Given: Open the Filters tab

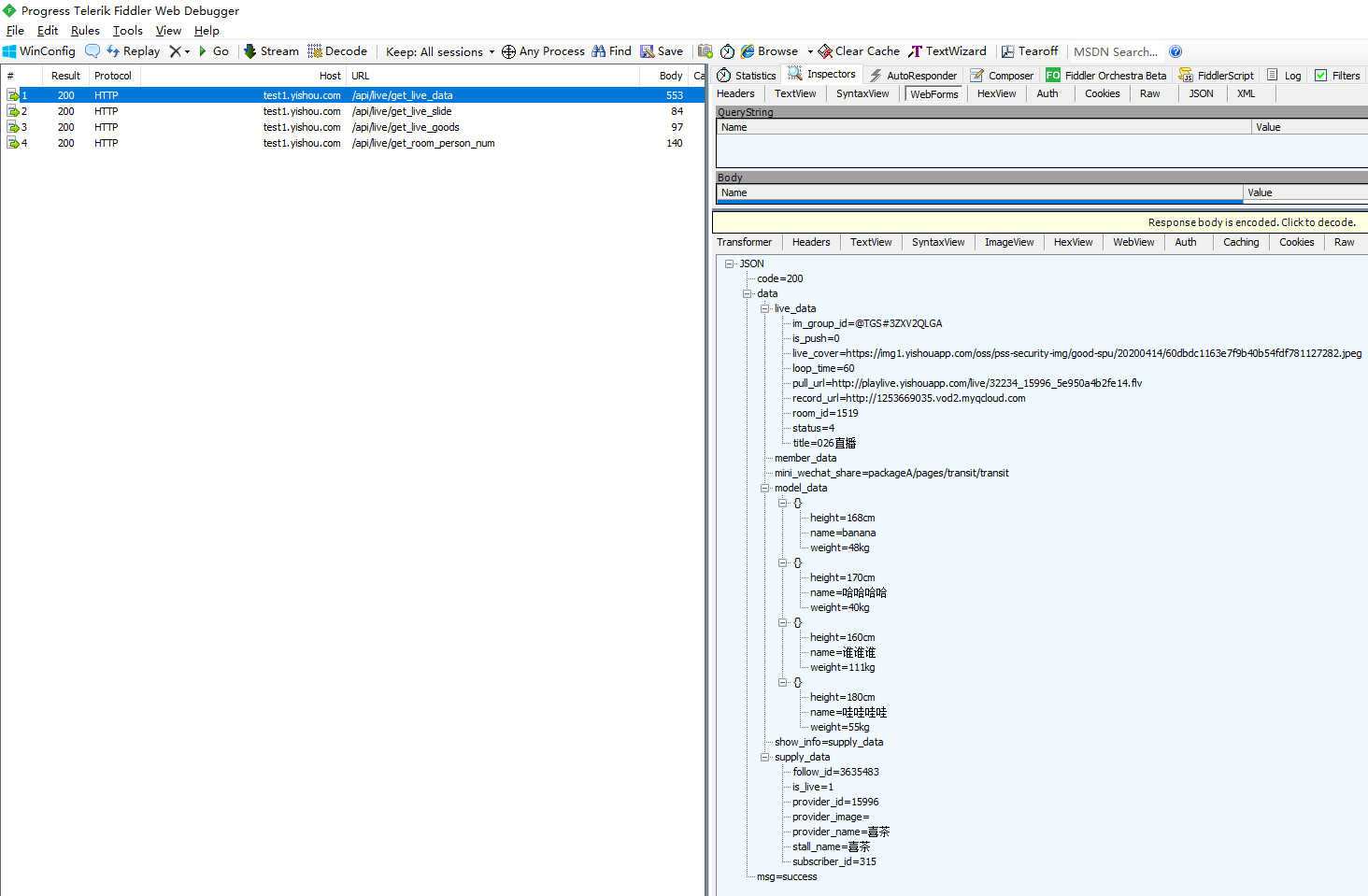Looking at the screenshot, I should [1337, 76].
